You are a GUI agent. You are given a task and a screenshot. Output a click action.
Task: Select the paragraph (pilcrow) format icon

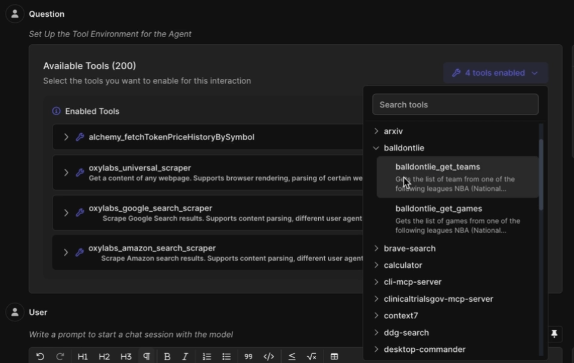pos(146,356)
